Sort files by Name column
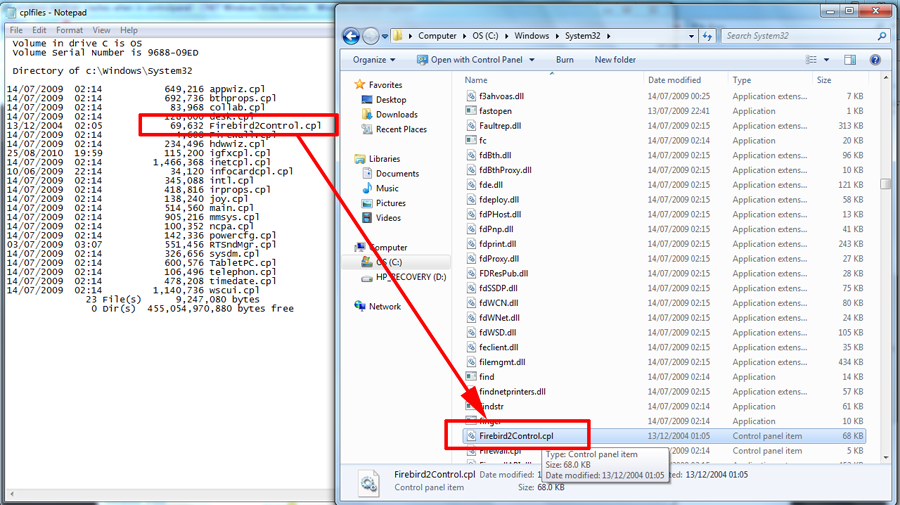This screenshot has height=505, width=900. [x=476, y=80]
